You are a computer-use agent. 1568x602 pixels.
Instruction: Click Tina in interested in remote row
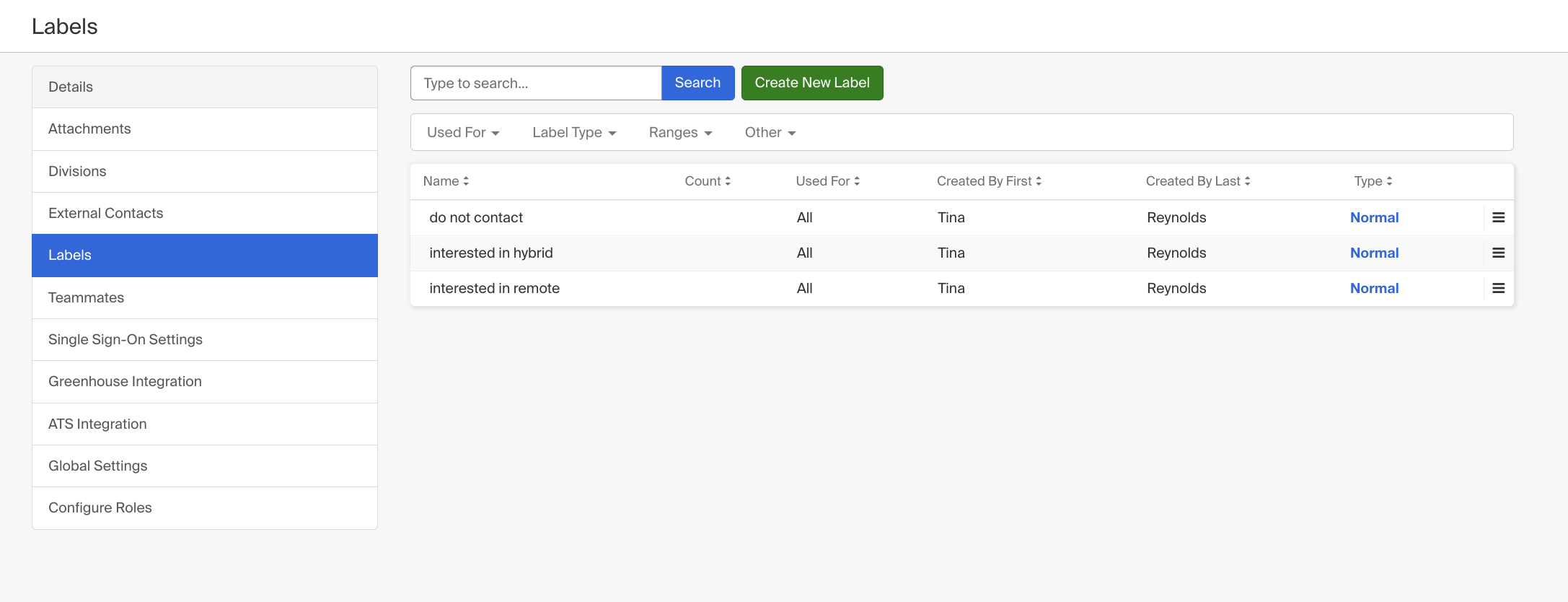951,288
